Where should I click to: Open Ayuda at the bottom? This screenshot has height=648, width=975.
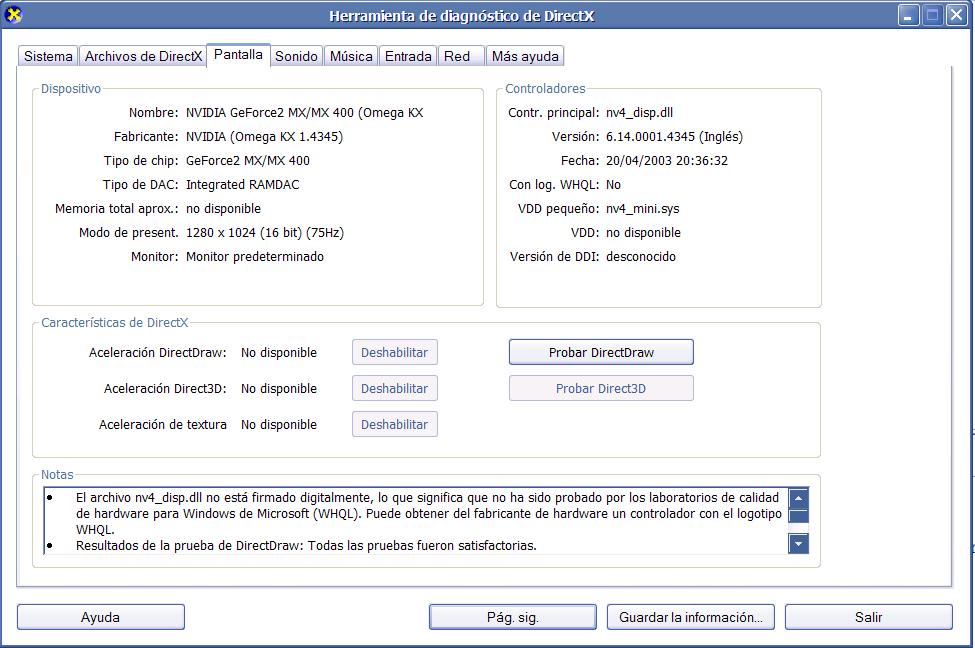click(x=101, y=618)
